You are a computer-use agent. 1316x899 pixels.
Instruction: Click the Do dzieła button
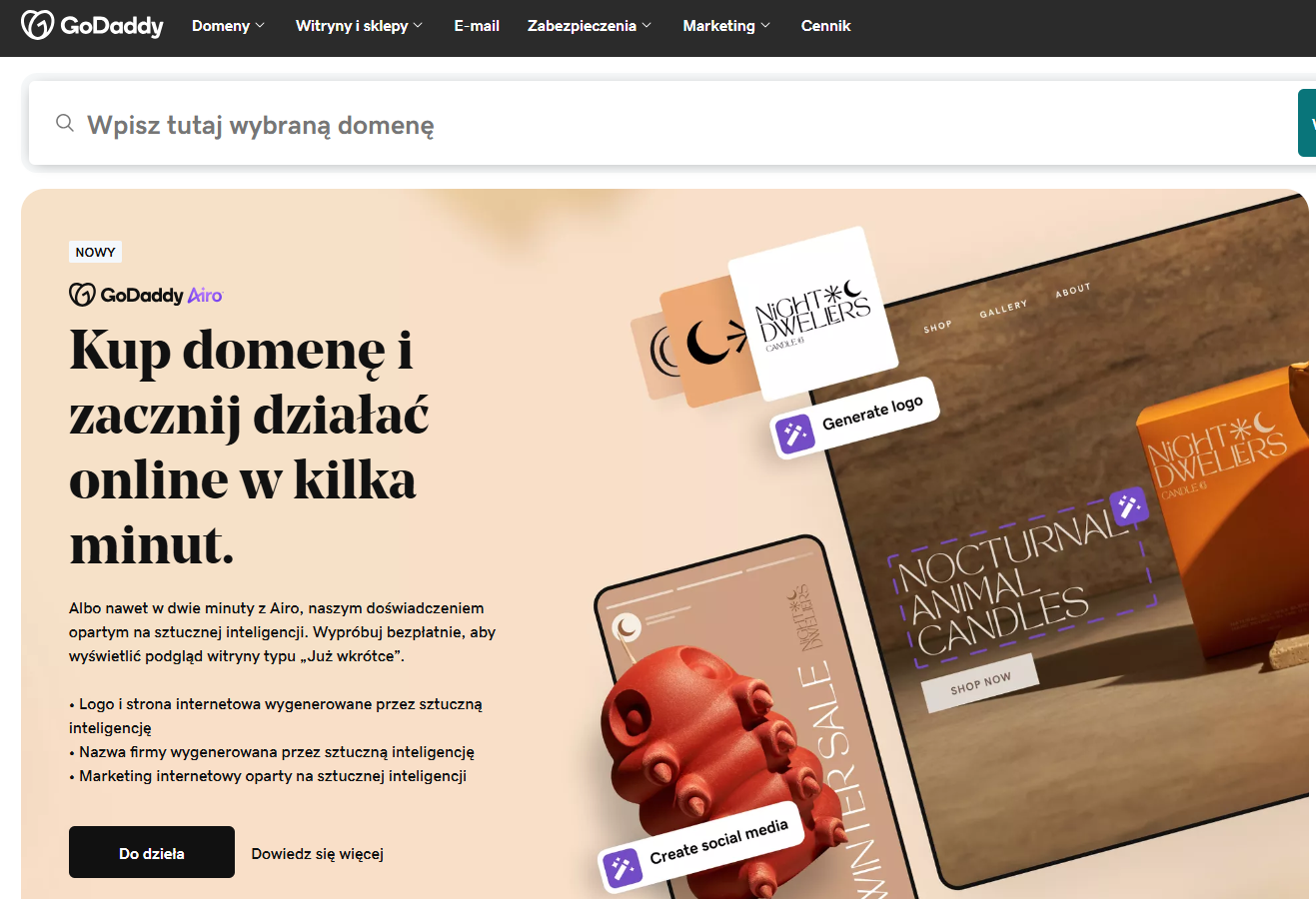click(x=152, y=852)
